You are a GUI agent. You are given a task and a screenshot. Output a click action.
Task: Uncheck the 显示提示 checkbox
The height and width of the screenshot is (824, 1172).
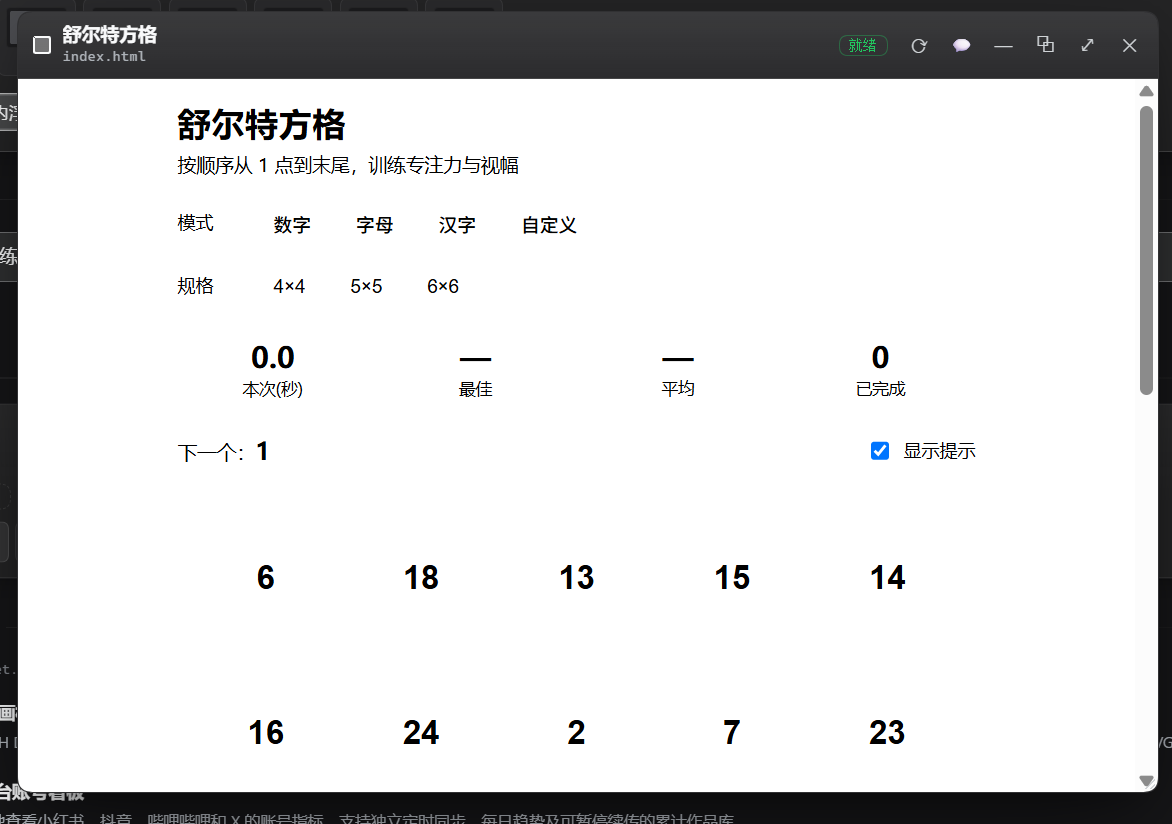click(x=880, y=451)
